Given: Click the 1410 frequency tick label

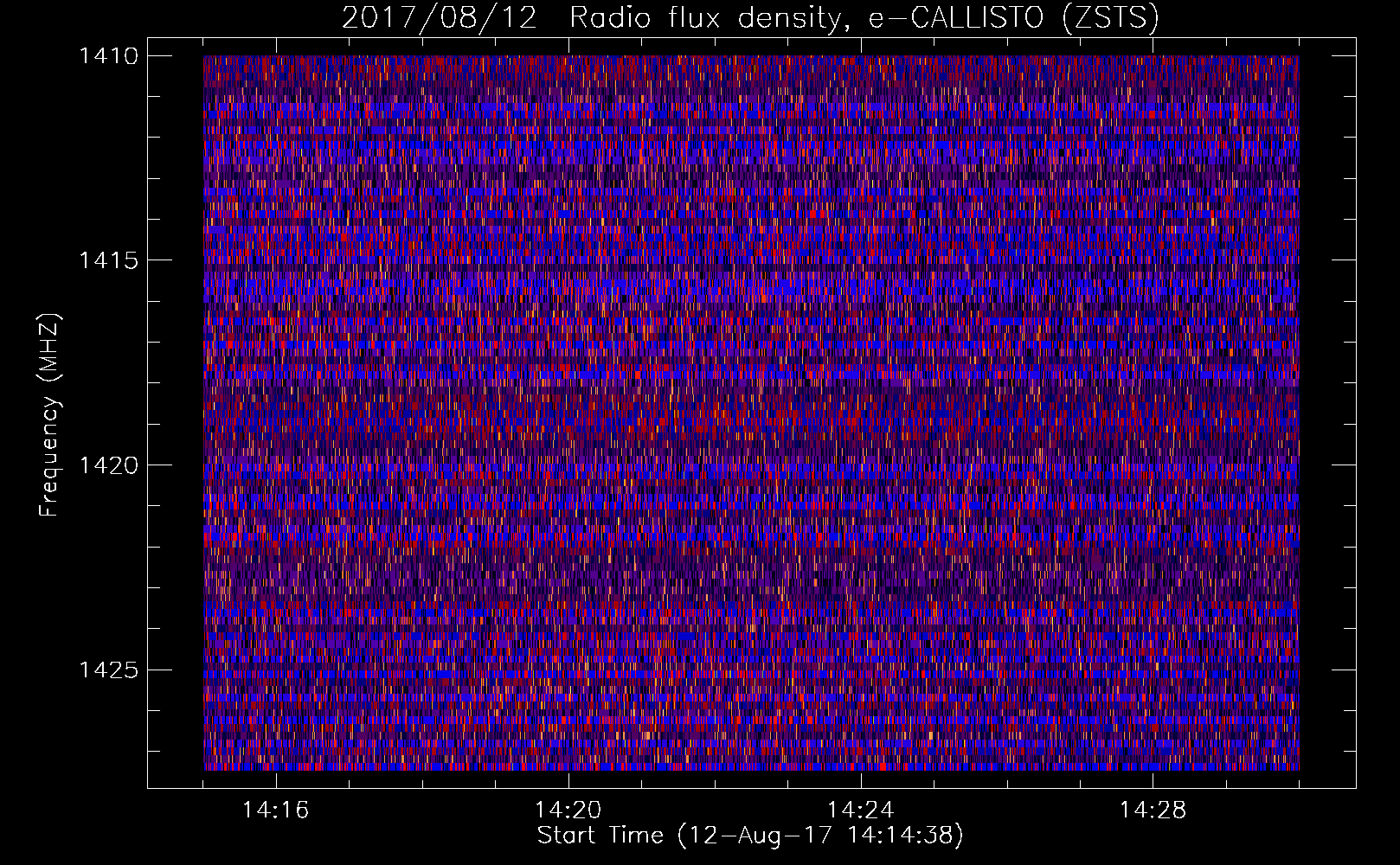Looking at the screenshot, I should click(108, 56).
